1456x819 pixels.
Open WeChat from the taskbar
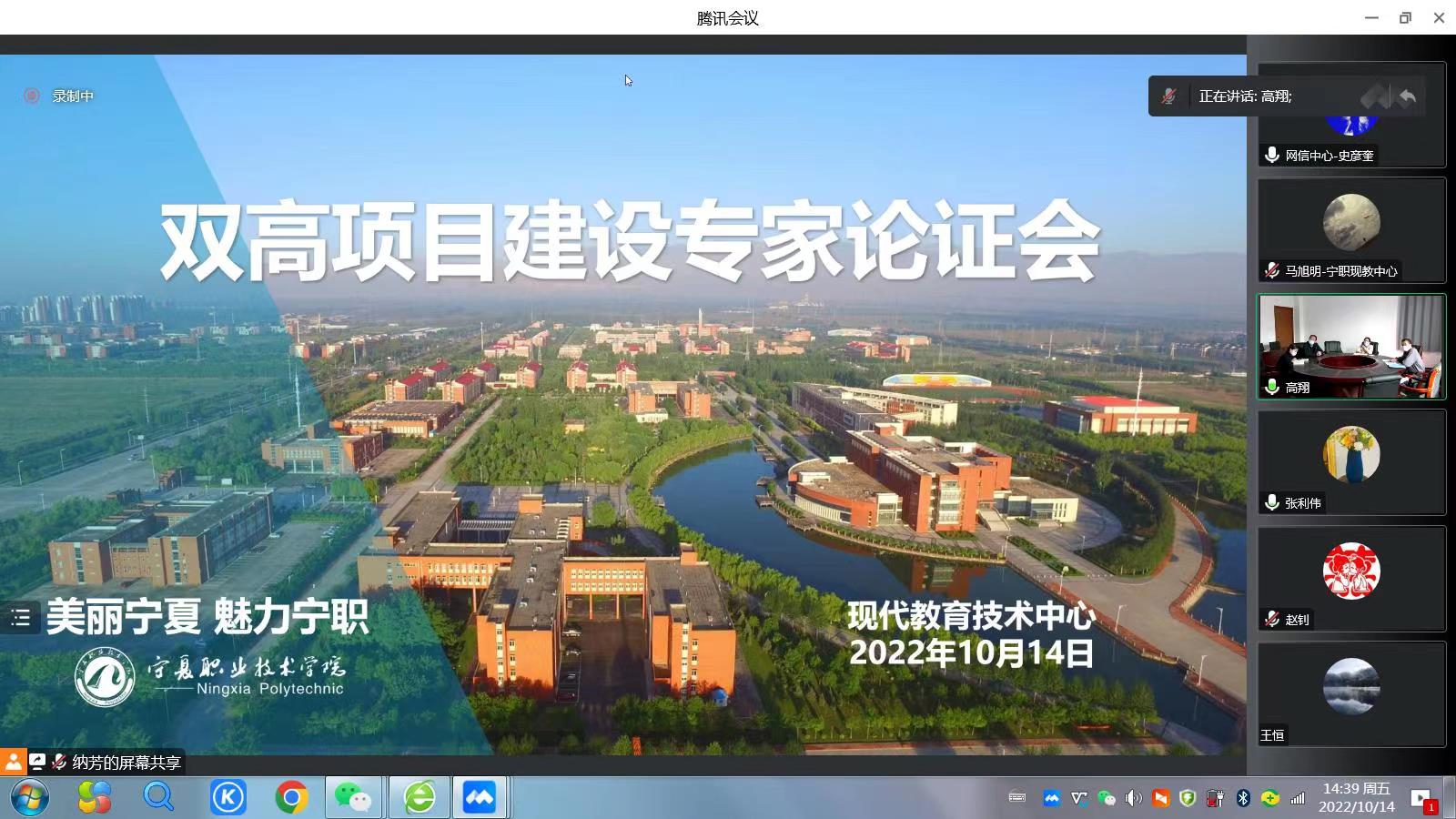pos(353,798)
